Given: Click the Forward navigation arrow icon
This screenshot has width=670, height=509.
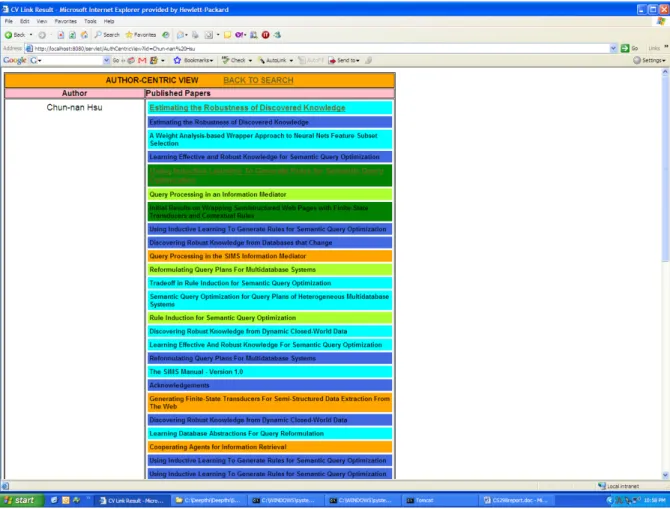Looking at the screenshot, I should point(42,35).
